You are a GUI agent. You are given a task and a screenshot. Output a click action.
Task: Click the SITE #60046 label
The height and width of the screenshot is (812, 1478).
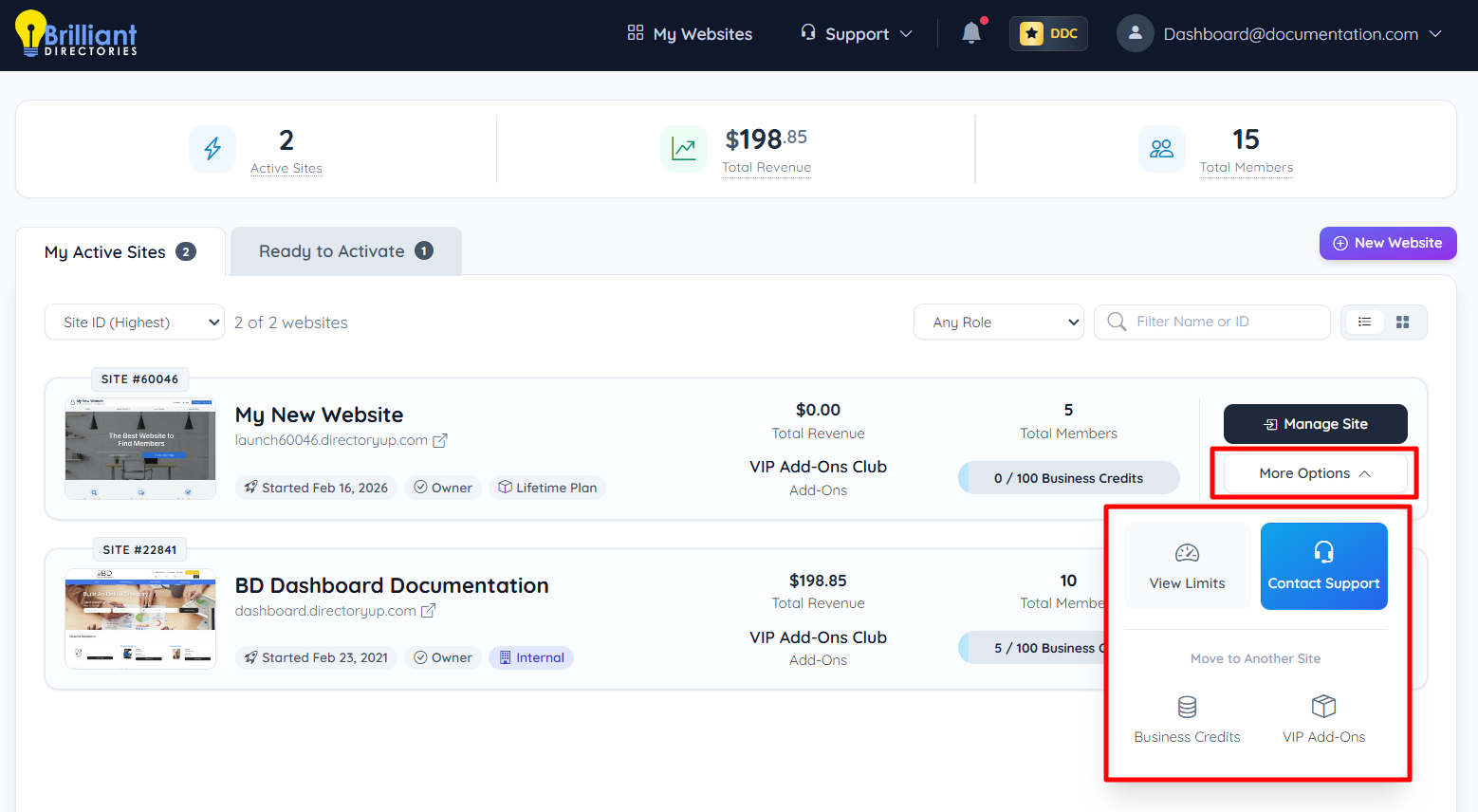139,379
